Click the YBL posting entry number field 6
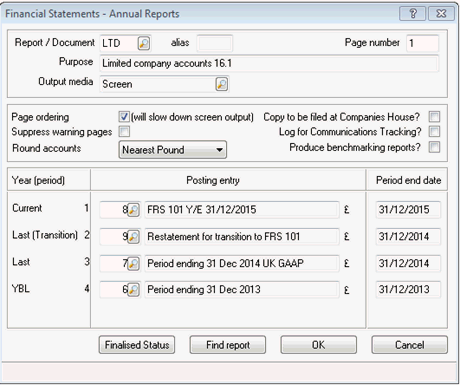Screen dimensions: 460x385 point(114,290)
